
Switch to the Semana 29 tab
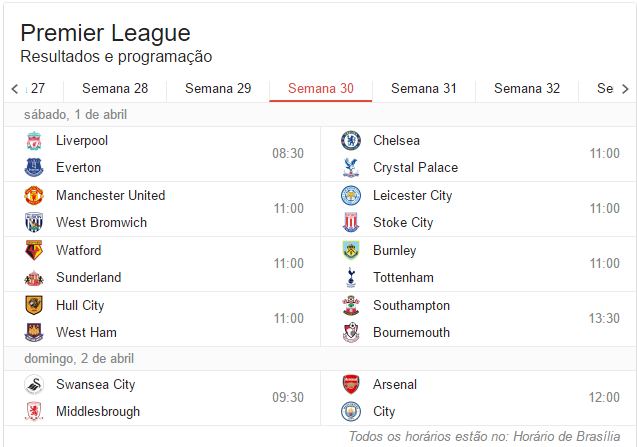(x=218, y=88)
